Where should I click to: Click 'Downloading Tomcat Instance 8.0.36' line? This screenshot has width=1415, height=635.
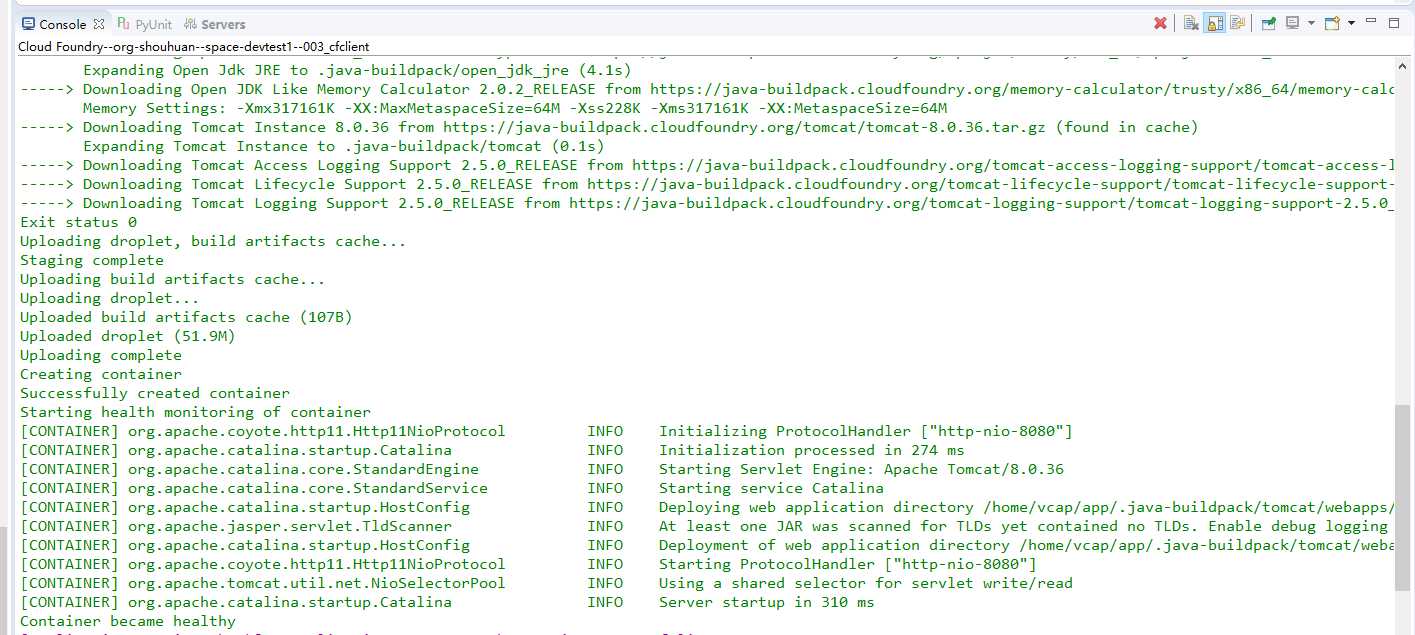click(x=609, y=127)
